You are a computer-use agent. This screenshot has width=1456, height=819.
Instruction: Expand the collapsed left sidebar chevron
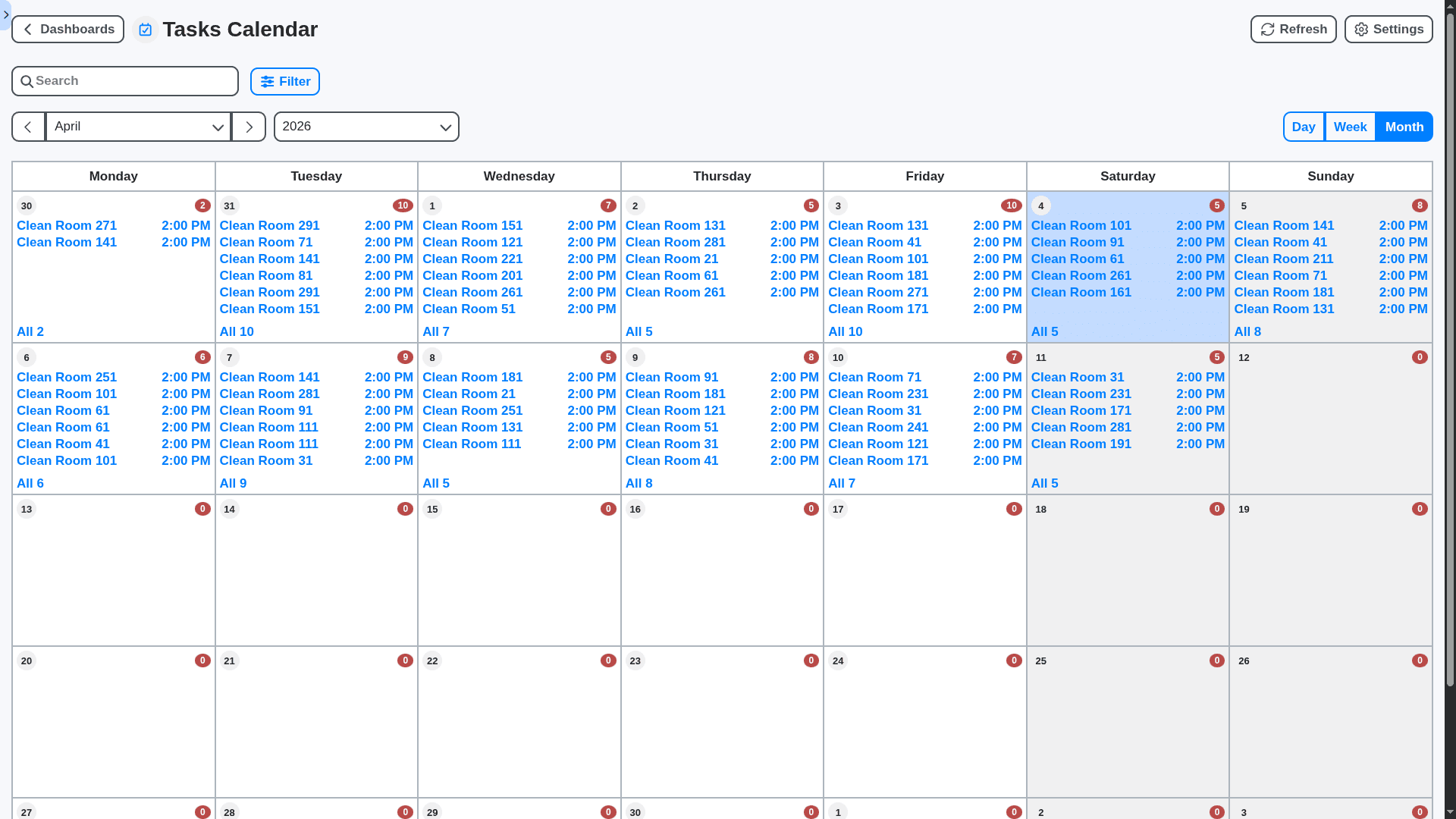pos(6,15)
